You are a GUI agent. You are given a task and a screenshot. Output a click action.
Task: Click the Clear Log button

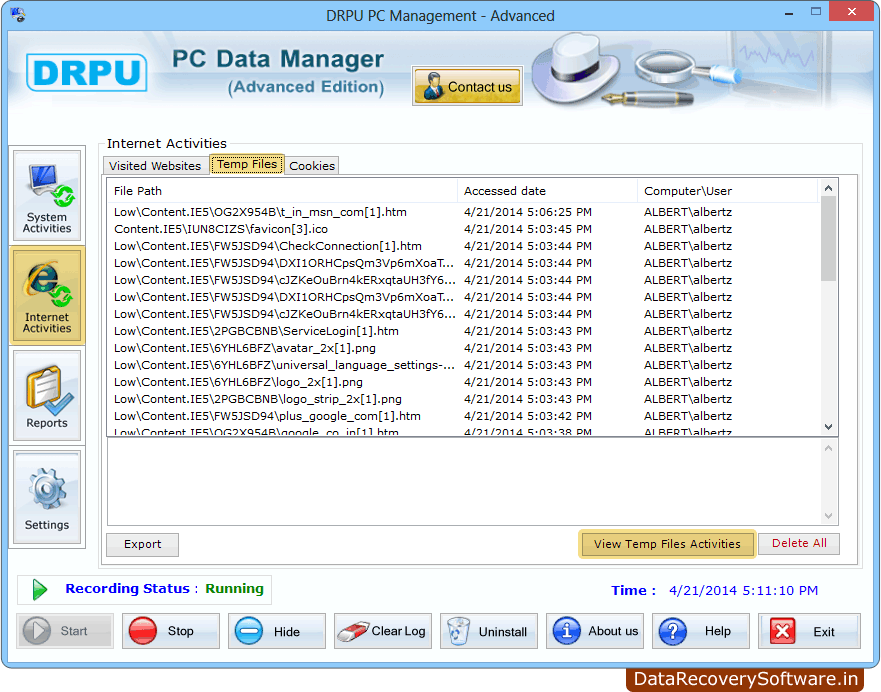coord(383,631)
